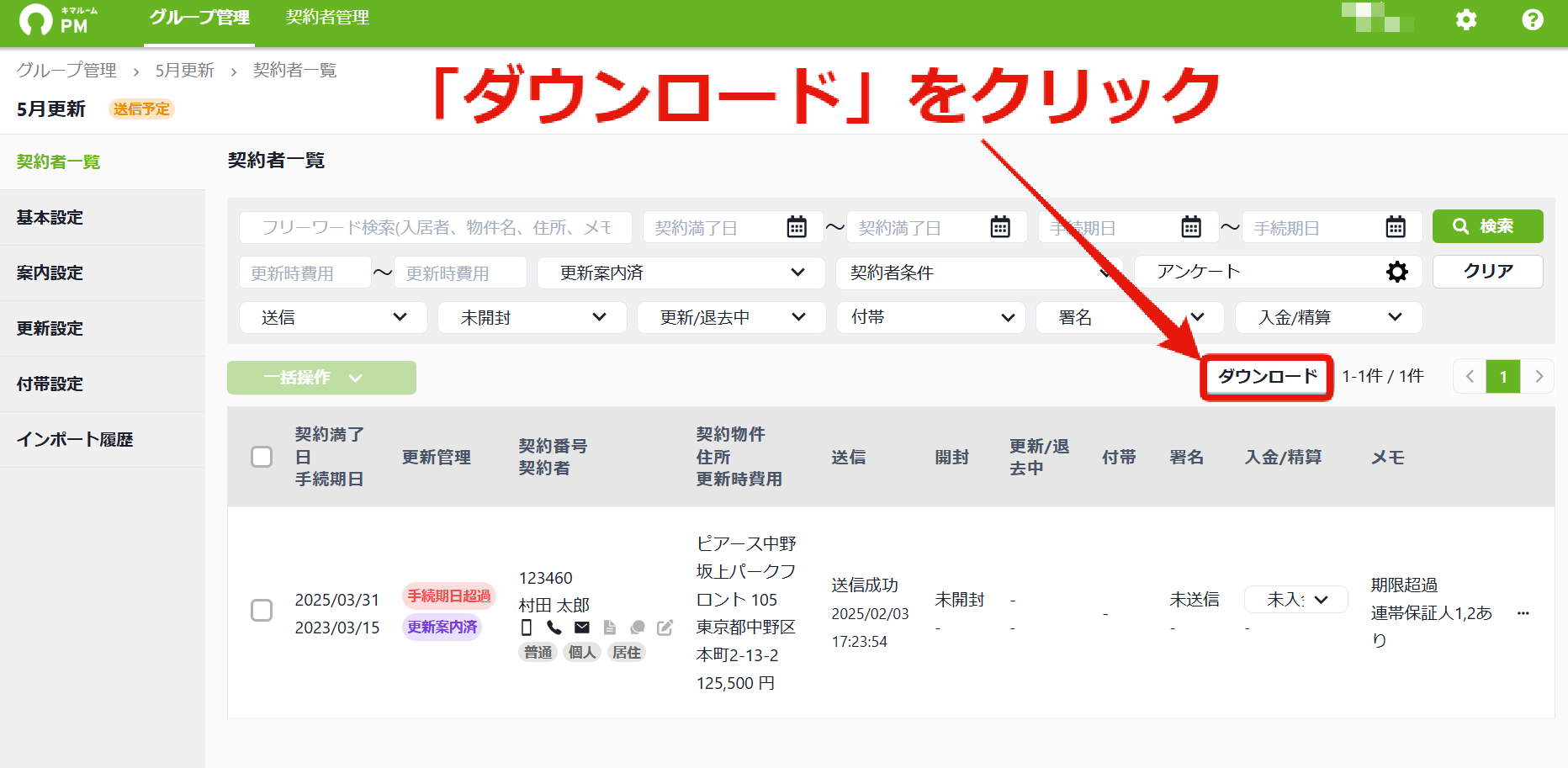Open 署名 filter dropdown
Viewport: 1568px width, 768px height.
[x=1130, y=317]
